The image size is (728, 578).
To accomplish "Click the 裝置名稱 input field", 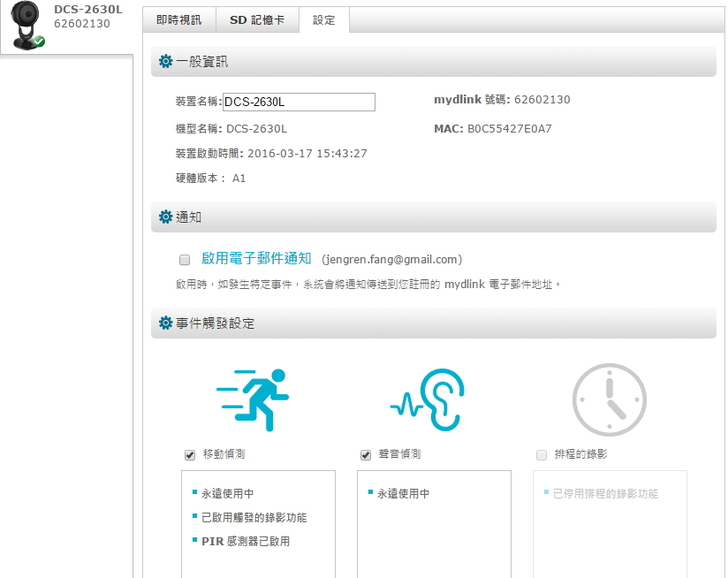I will 299,102.
